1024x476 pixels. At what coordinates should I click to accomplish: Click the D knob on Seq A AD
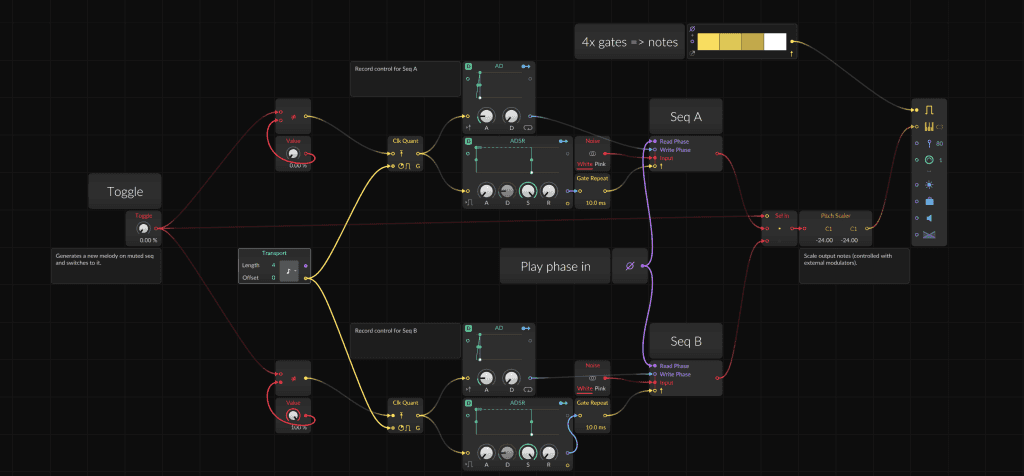pyautogui.click(x=511, y=116)
